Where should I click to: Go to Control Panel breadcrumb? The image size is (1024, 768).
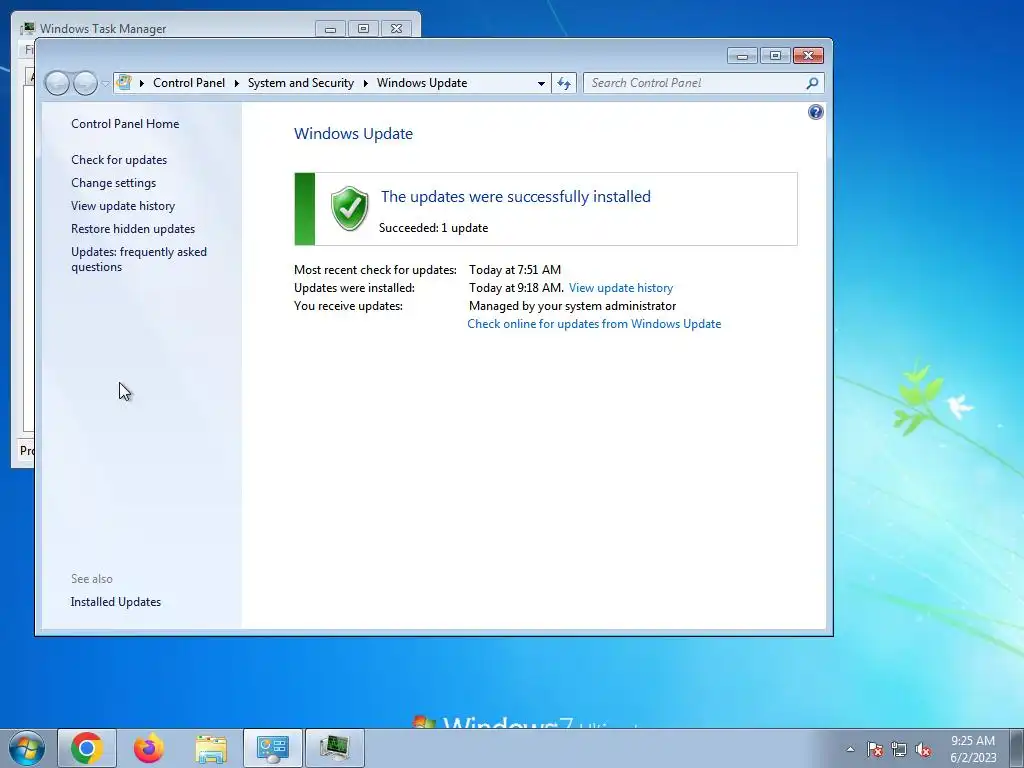click(189, 83)
